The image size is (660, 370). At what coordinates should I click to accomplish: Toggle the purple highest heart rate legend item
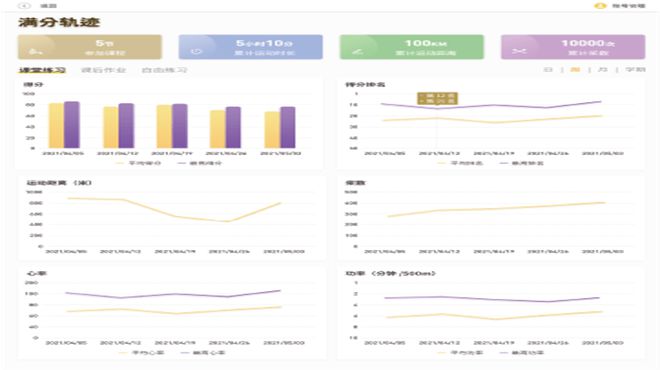(203, 353)
